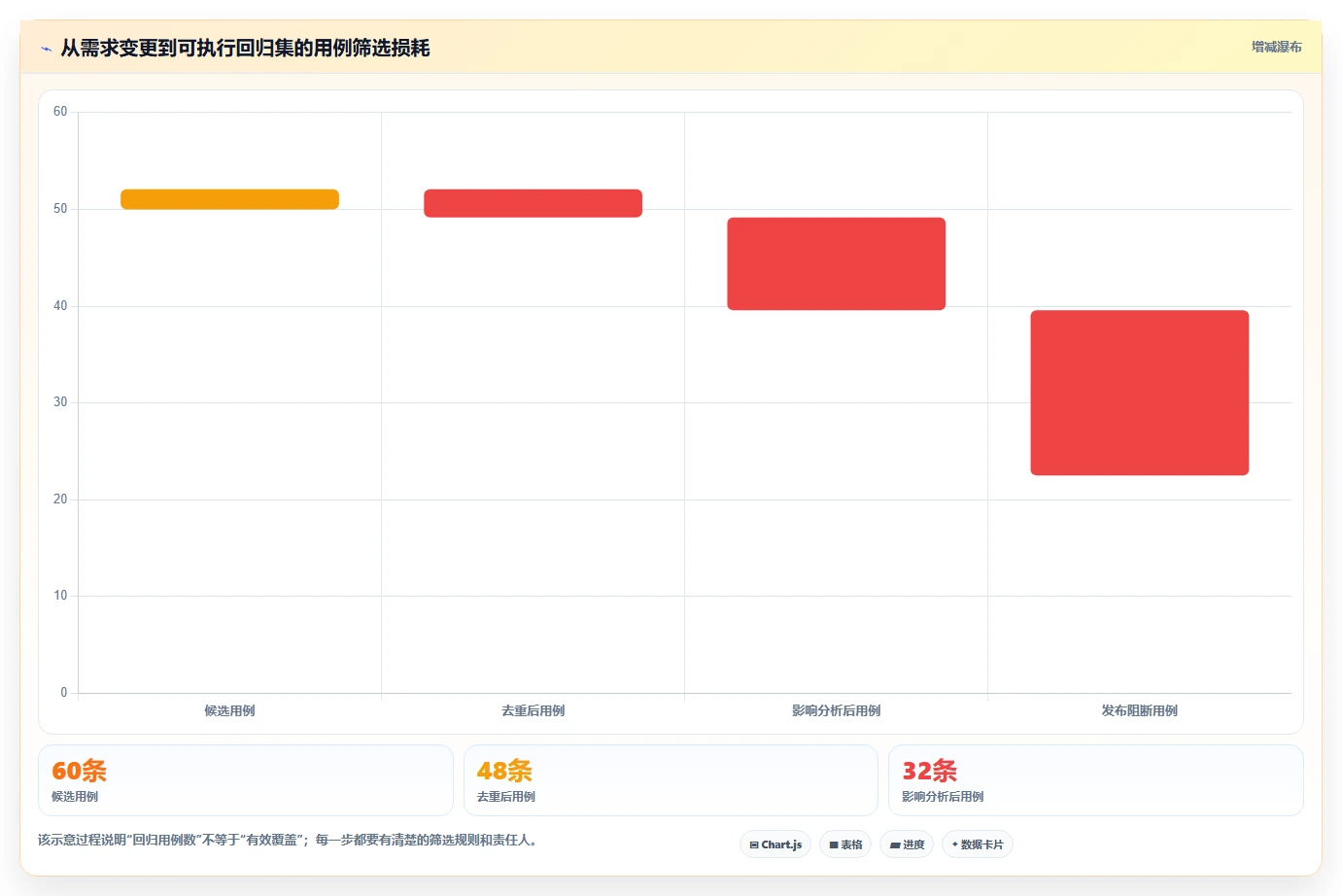This screenshot has height=896, width=1342.
Task: Click the x-axis label 去重后用例
Action: coord(533,710)
